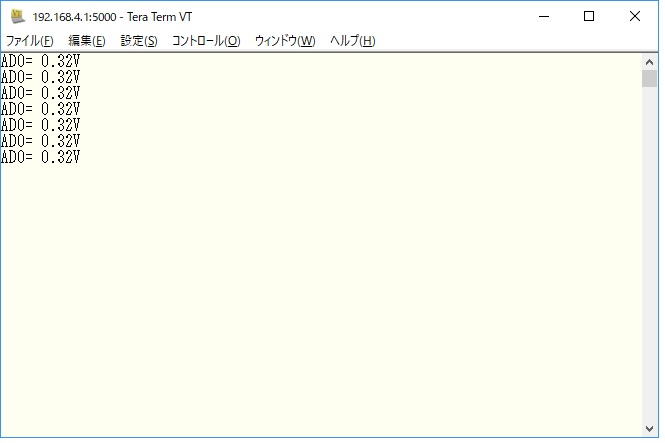
Task: Maximize the Tera Term window
Action: pos(589,17)
